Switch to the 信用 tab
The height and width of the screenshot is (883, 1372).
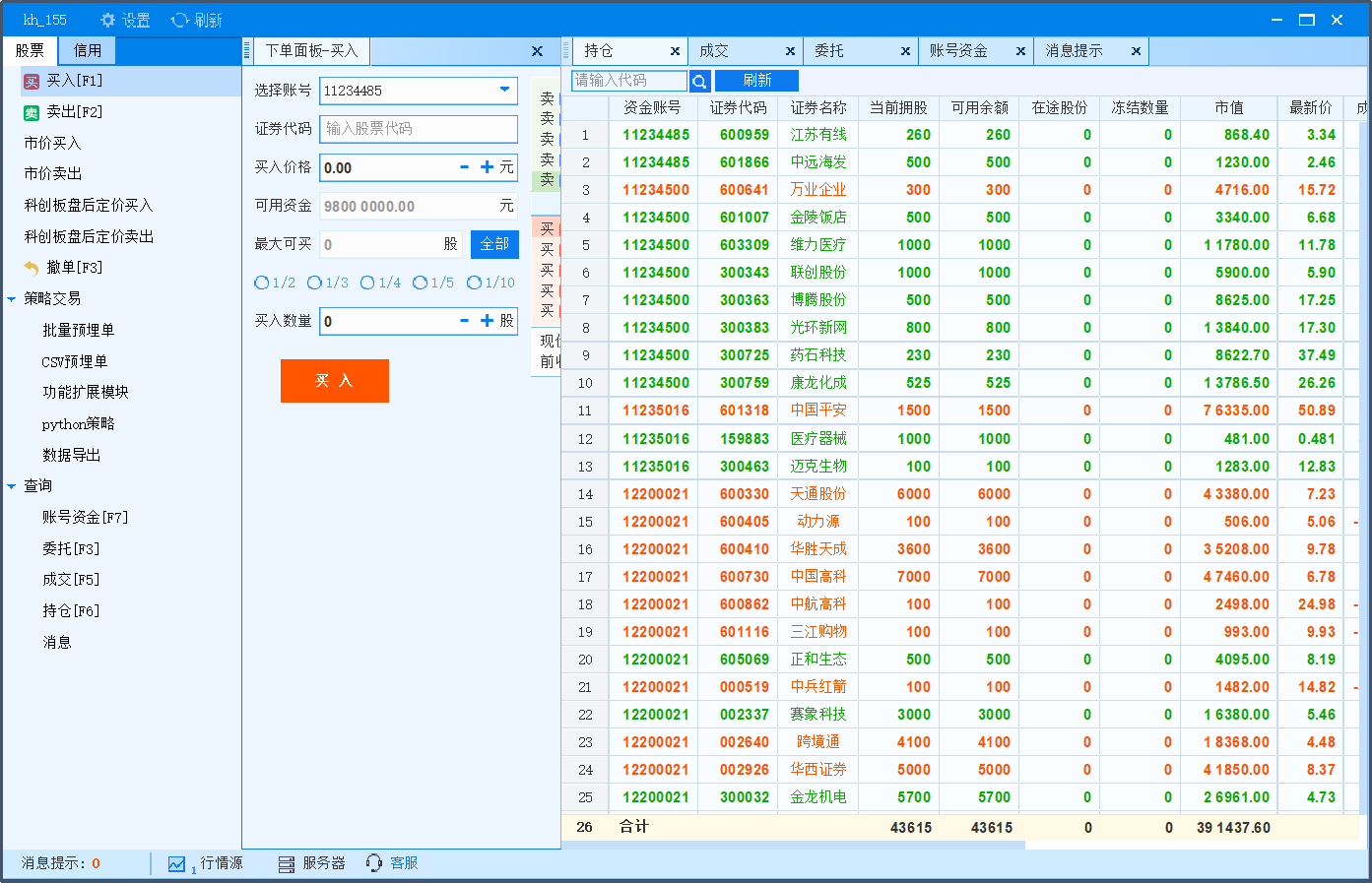[88, 50]
